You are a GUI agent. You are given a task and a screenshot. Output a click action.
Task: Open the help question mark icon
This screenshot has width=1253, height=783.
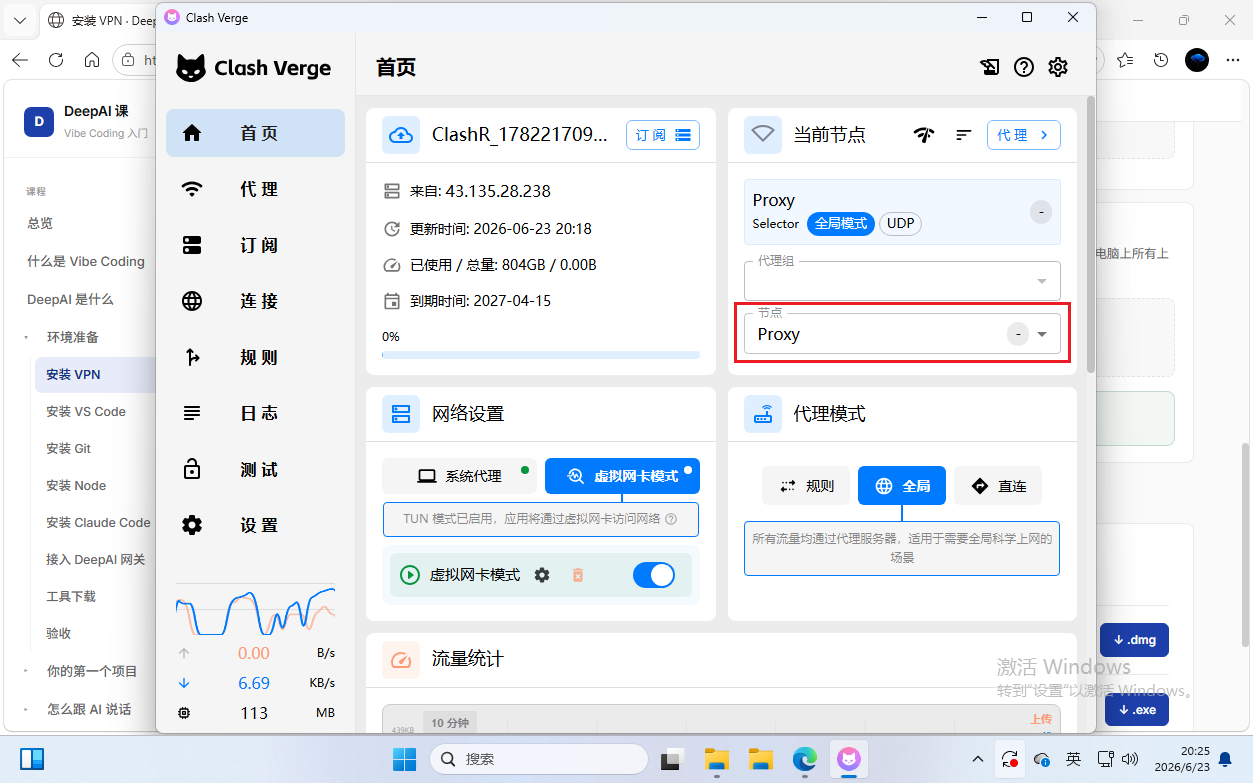coord(1023,67)
